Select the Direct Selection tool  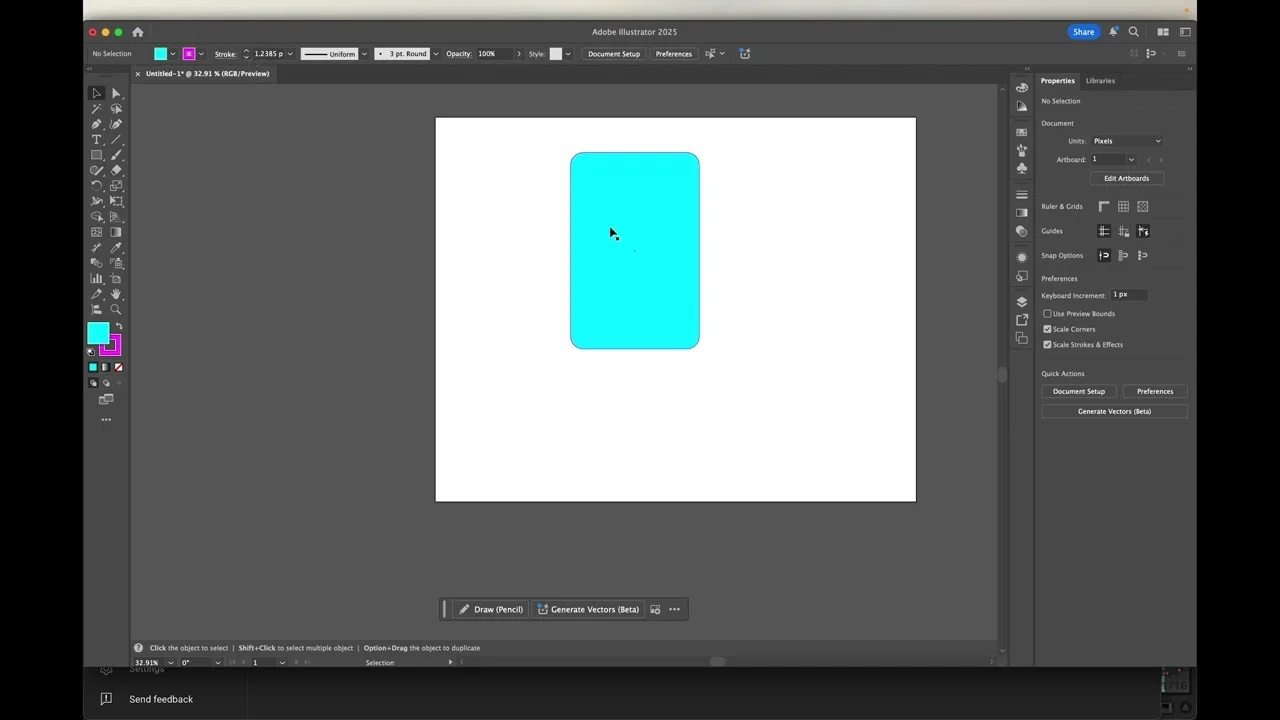[x=116, y=93]
